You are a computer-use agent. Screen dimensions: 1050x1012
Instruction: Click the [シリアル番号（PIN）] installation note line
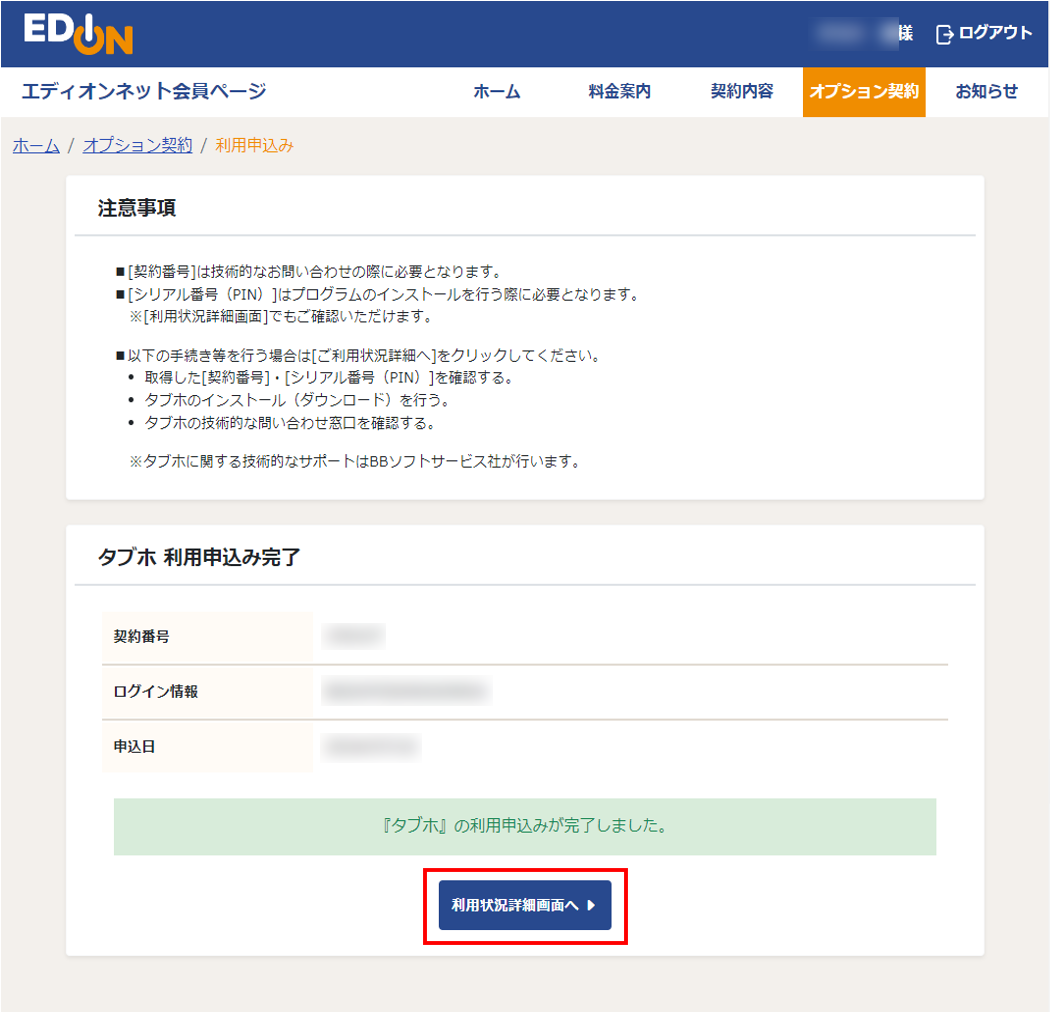379,295
